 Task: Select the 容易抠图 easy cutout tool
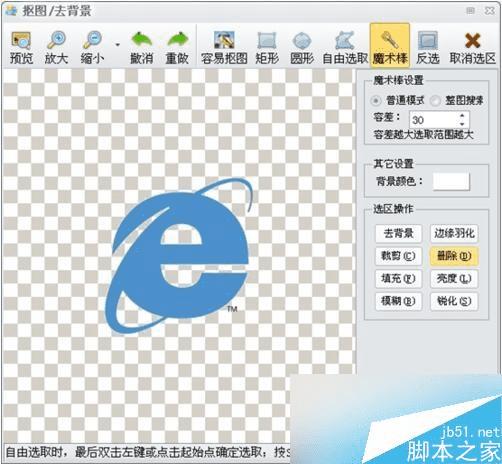[224, 47]
